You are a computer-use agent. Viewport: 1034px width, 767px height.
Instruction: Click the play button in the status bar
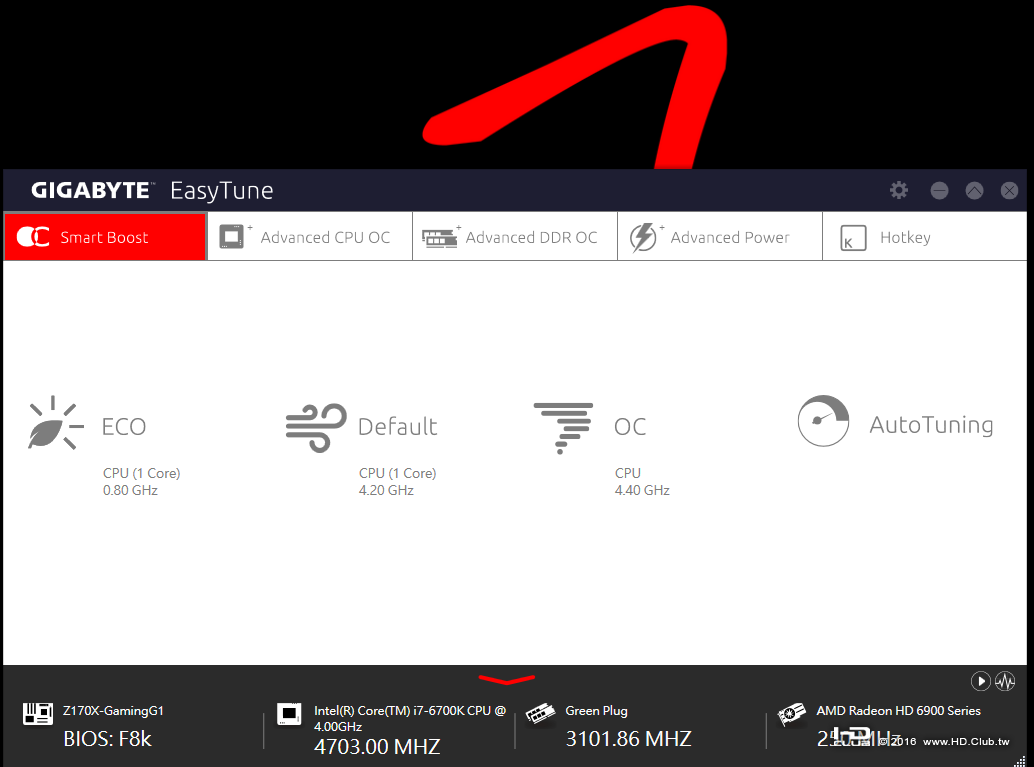pyautogui.click(x=981, y=681)
